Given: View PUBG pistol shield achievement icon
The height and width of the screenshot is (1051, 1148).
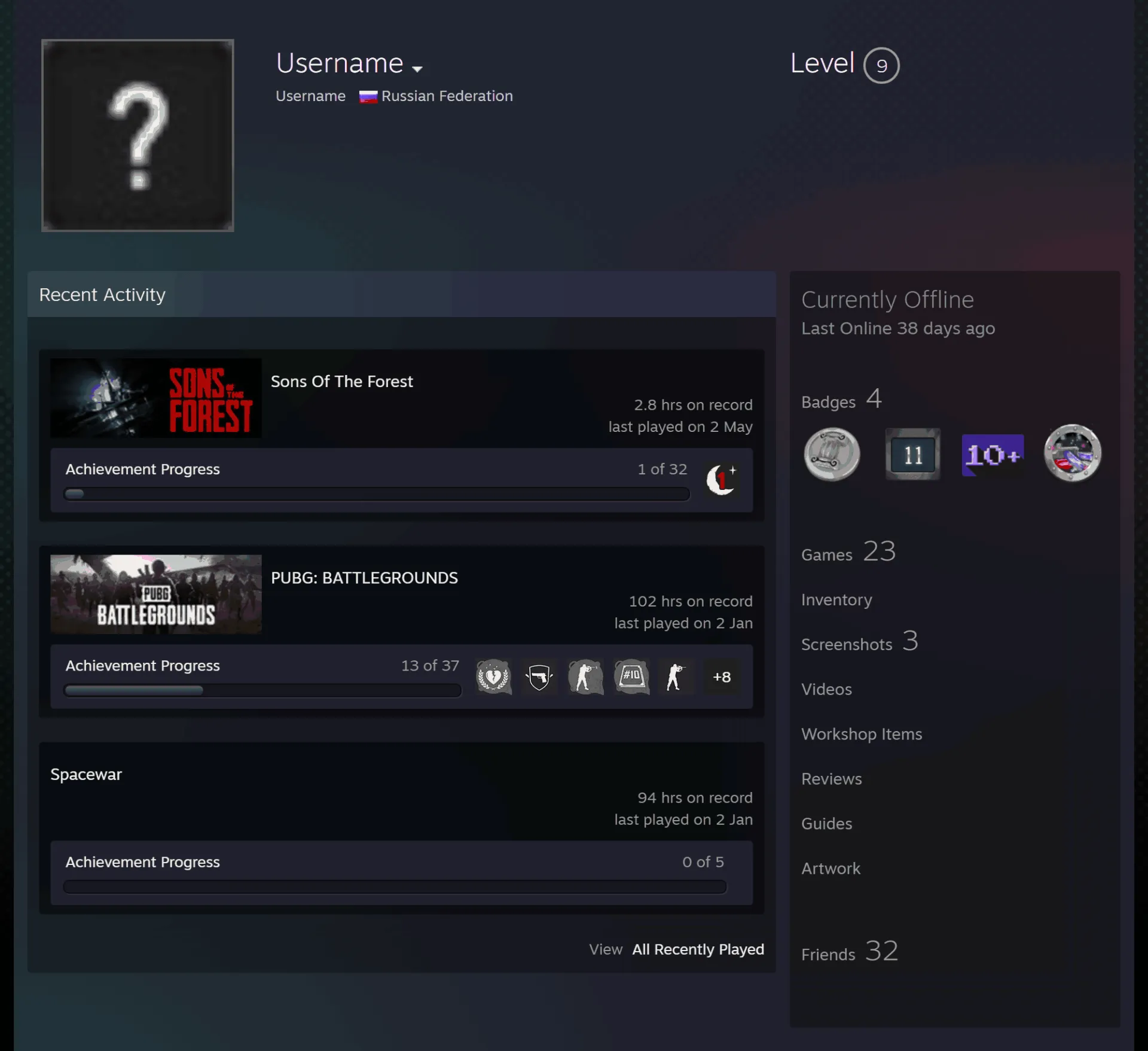Looking at the screenshot, I should [x=539, y=677].
